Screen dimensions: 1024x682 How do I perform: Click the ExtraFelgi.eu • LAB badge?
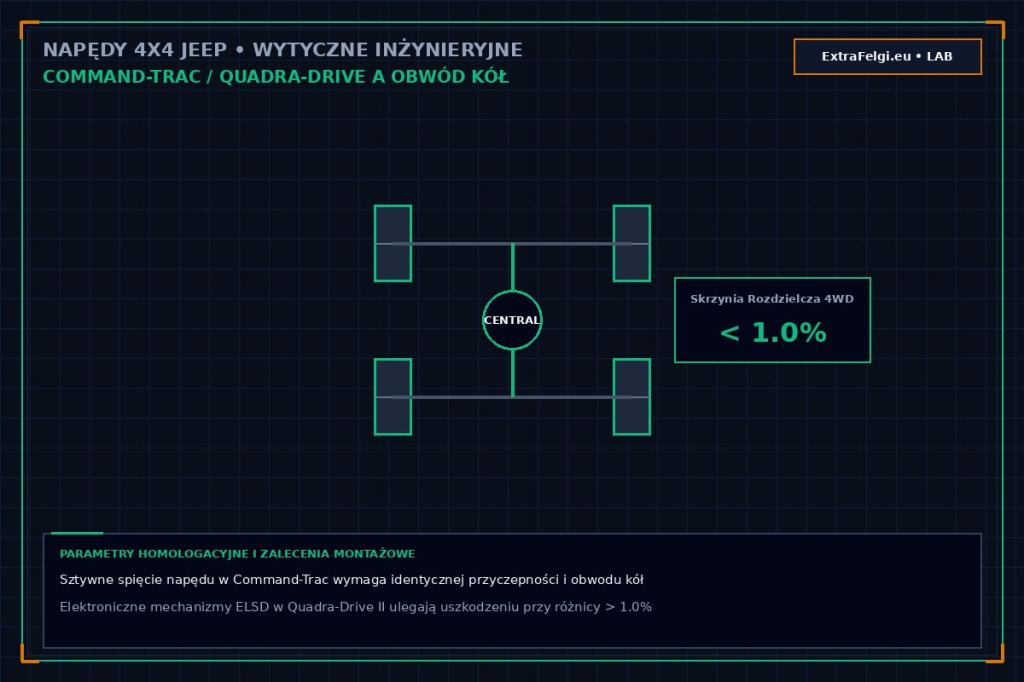(x=888, y=56)
